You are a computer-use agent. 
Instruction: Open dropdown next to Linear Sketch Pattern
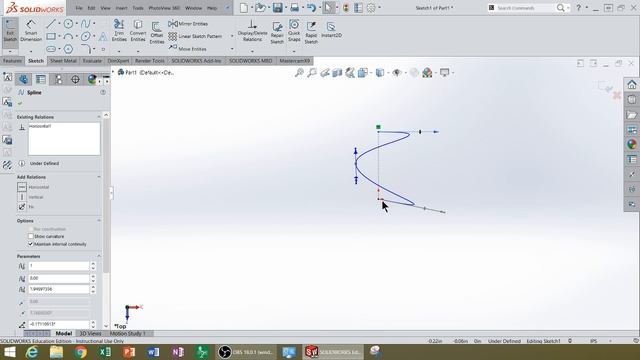pyautogui.click(x=232, y=36)
